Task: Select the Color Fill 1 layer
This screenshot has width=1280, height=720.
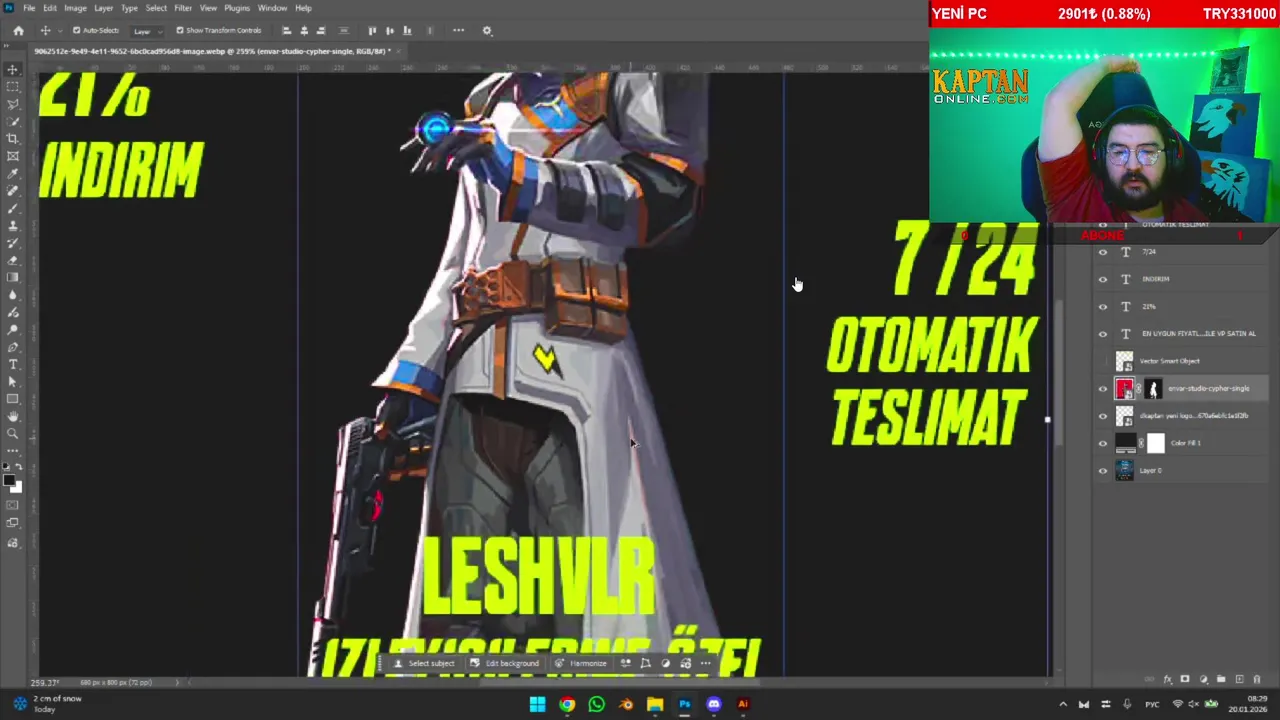Action: [1180, 443]
